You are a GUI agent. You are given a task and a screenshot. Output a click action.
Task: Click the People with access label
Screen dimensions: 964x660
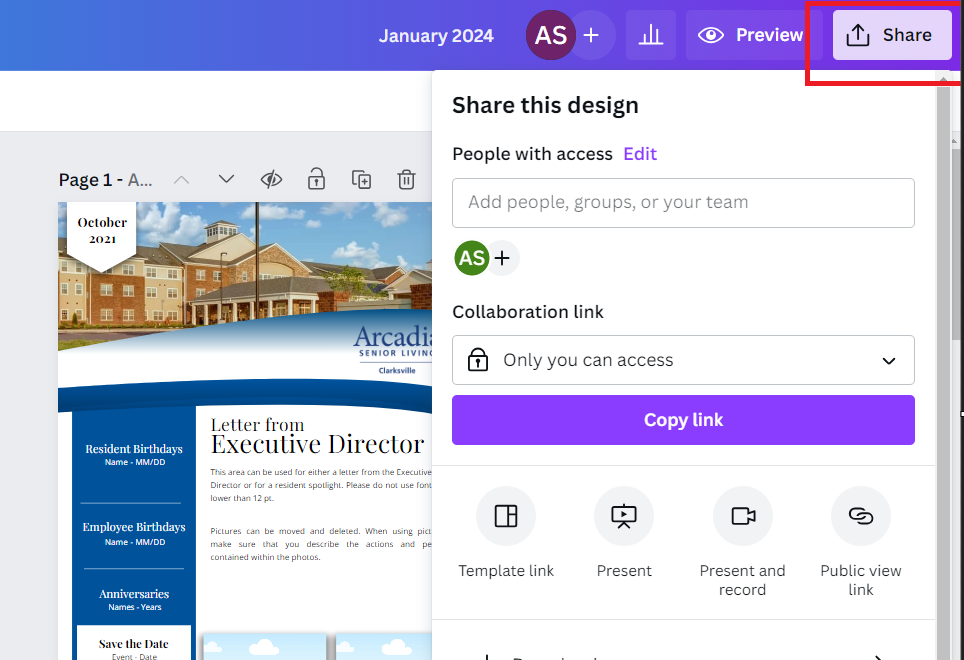click(x=532, y=154)
